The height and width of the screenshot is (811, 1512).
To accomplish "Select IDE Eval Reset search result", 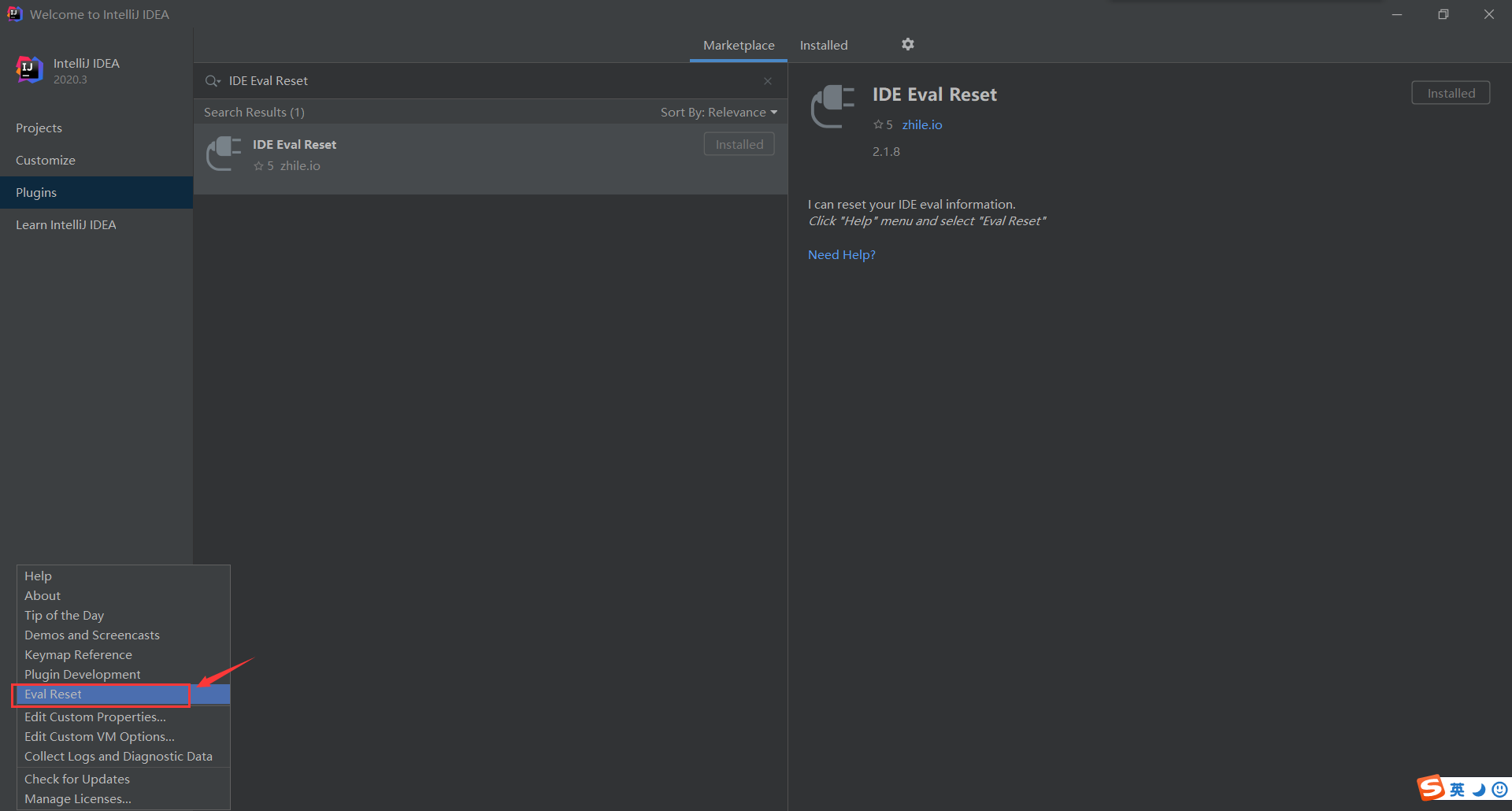I will (491, 159).
